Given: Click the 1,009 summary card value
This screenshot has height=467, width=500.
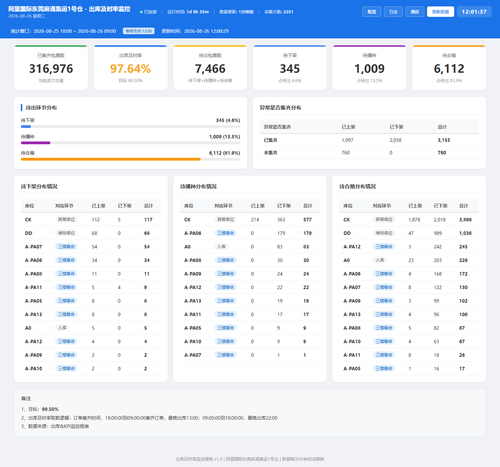Looking at the screenshot, I should 369,69.
